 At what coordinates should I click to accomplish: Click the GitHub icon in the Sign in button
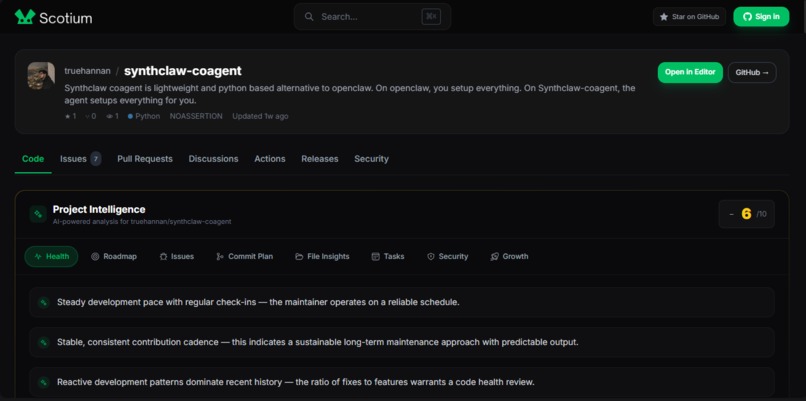[x=747, y=16]
